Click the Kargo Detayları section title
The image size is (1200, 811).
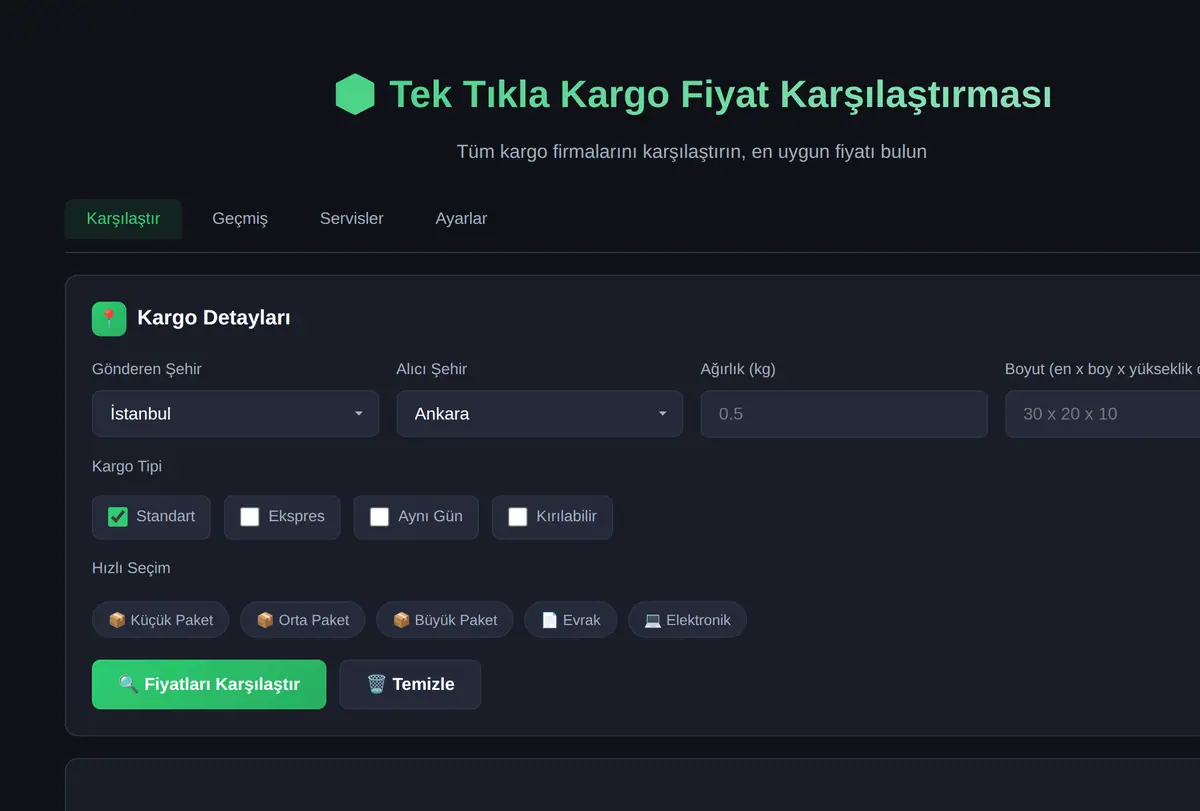click(x=214, y=318)
